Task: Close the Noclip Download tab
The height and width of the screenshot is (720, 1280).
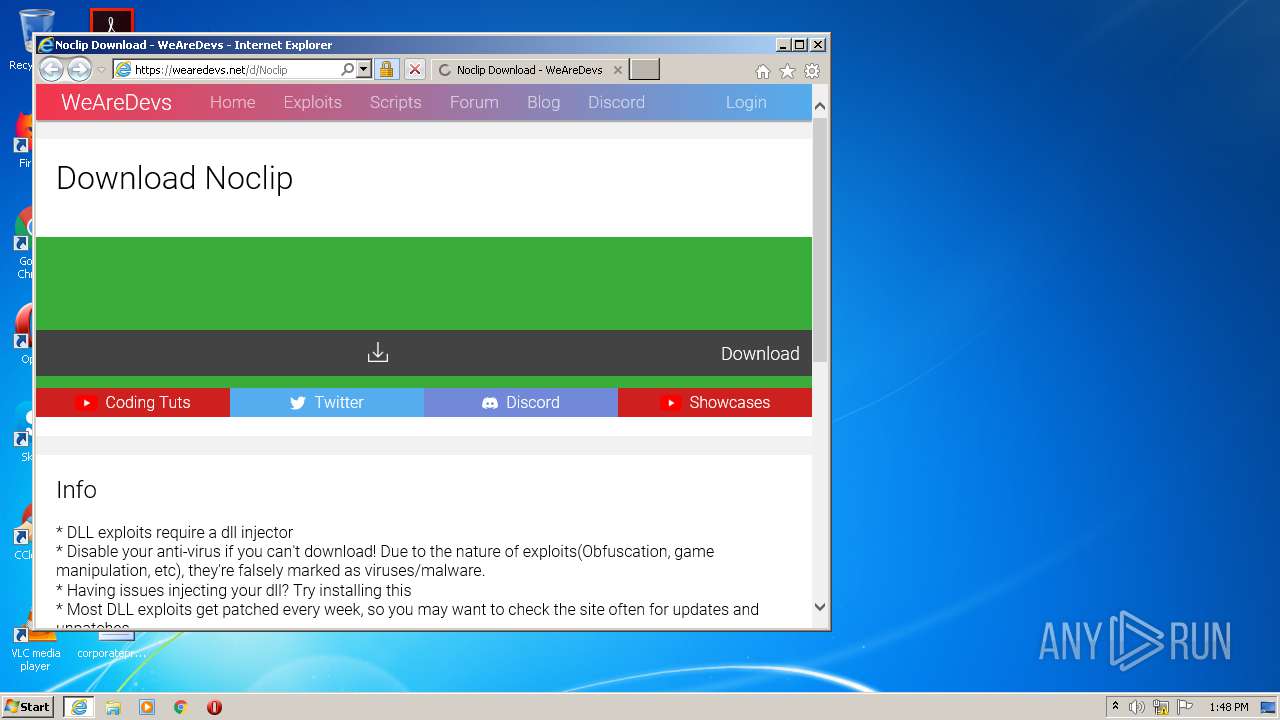Action: tap(618, 70)
